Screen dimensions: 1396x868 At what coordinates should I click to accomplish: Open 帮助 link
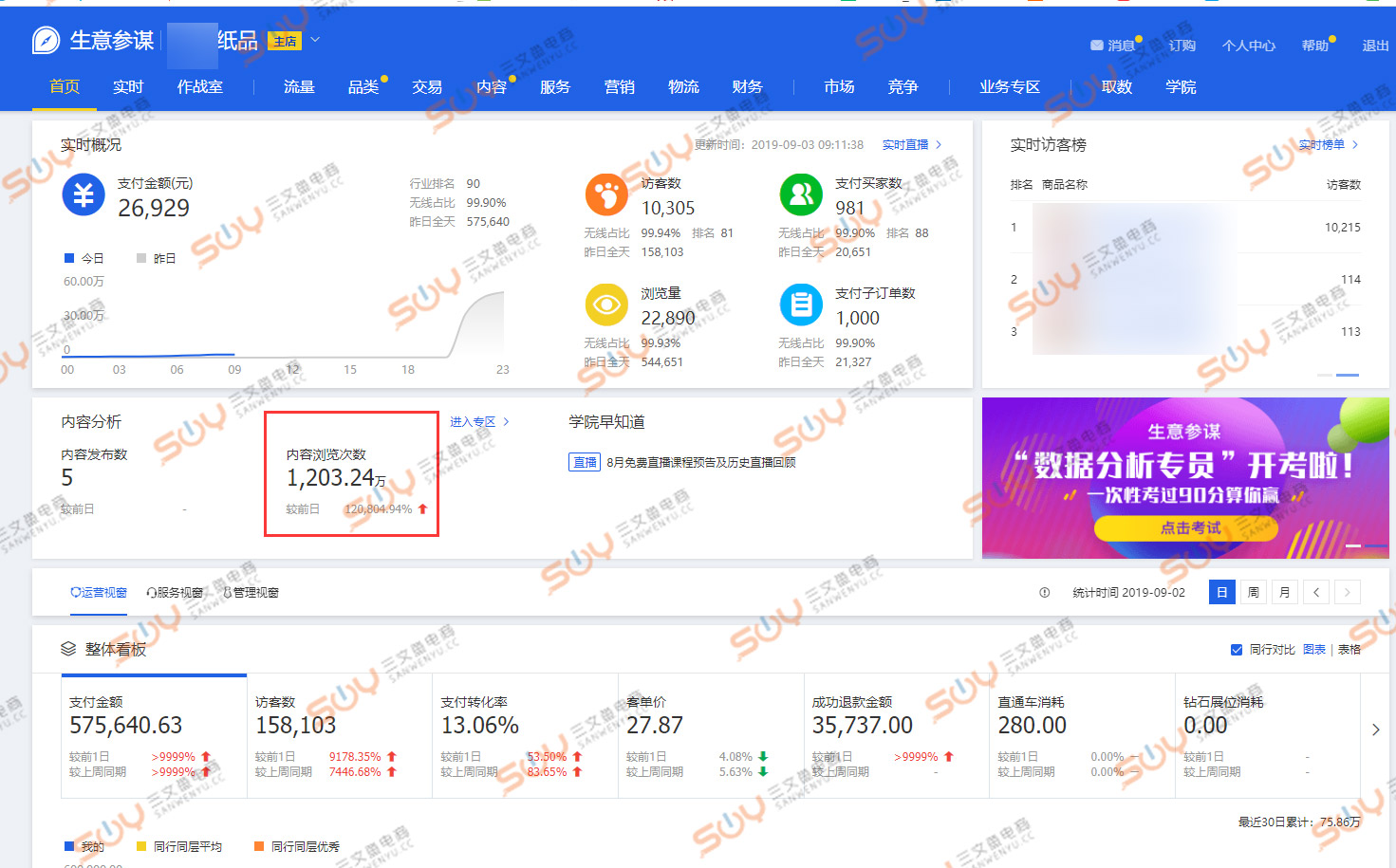[x=1315, y=46]
